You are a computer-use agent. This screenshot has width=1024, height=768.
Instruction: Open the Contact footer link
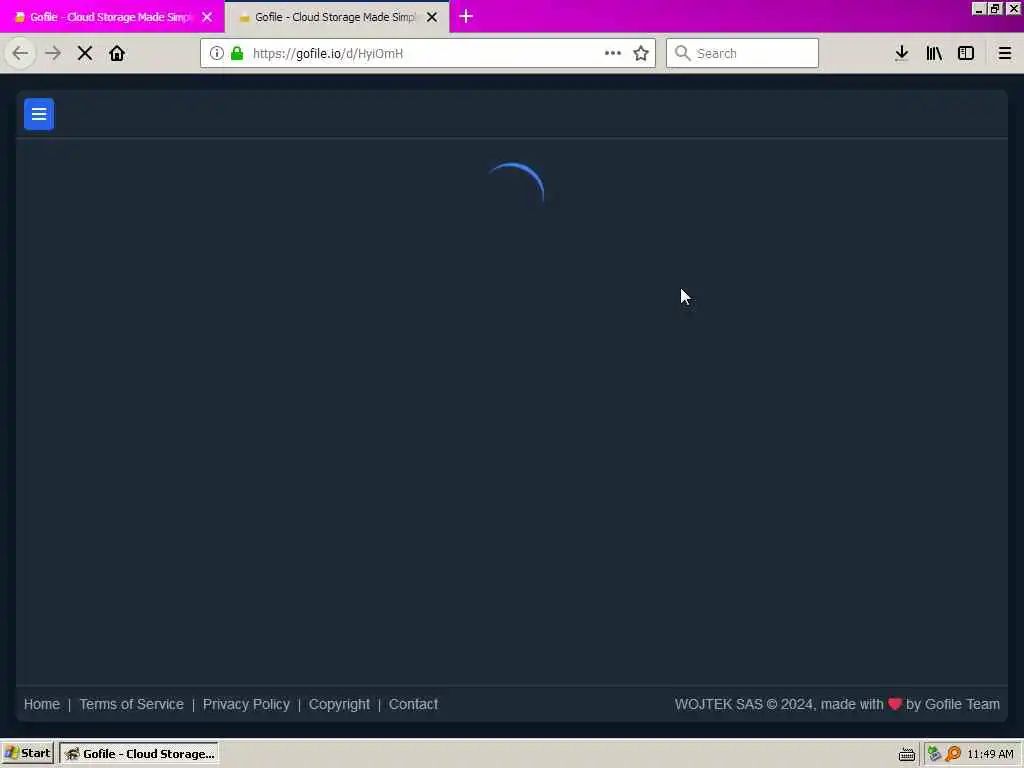tap(413, 704)
